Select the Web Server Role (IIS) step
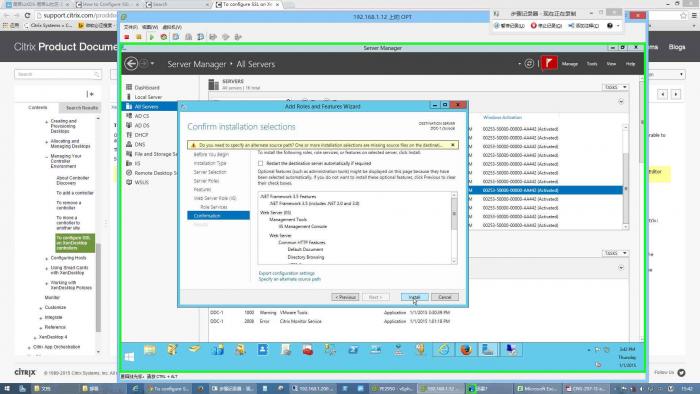 coord(215,198)
